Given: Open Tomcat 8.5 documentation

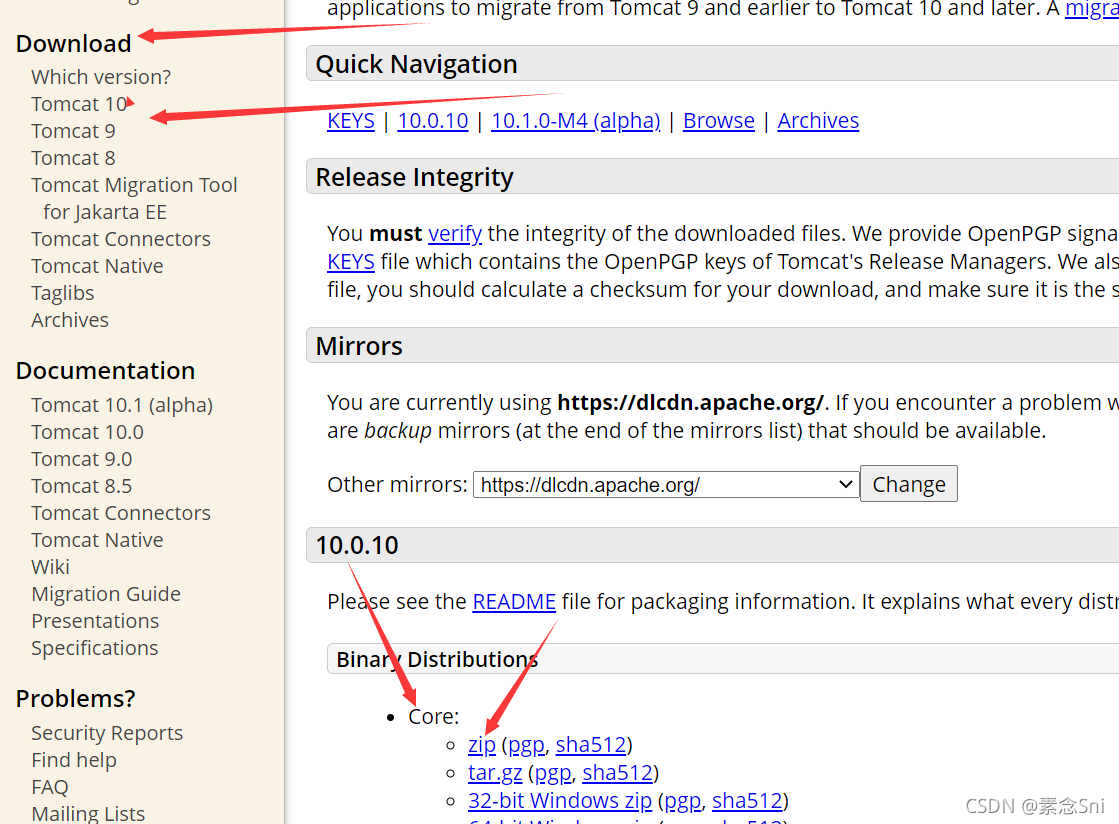Looking at the screenshot, I should pyautogui.click(x=81, y=487).
